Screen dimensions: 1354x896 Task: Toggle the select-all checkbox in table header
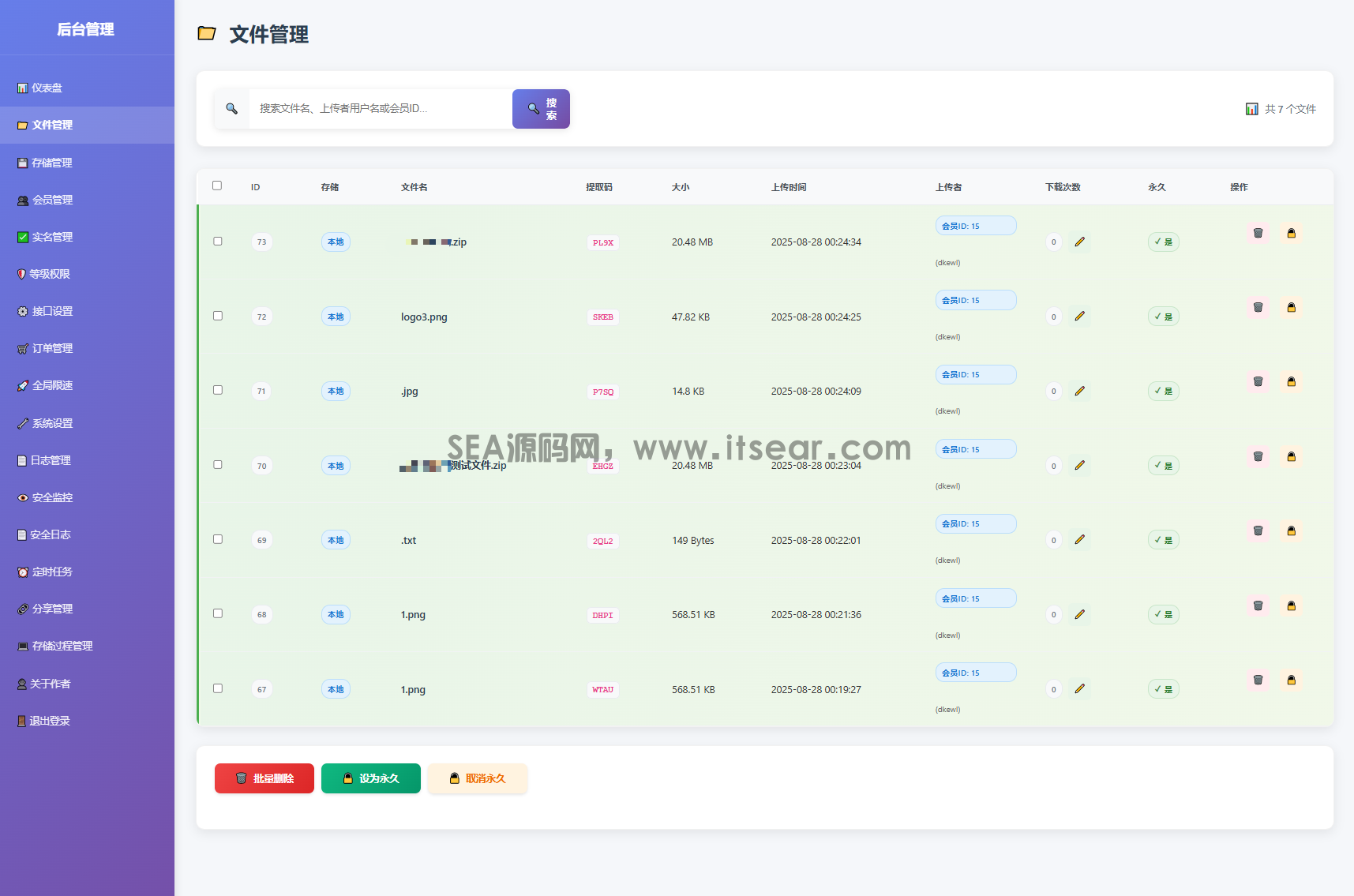point(217,186)
